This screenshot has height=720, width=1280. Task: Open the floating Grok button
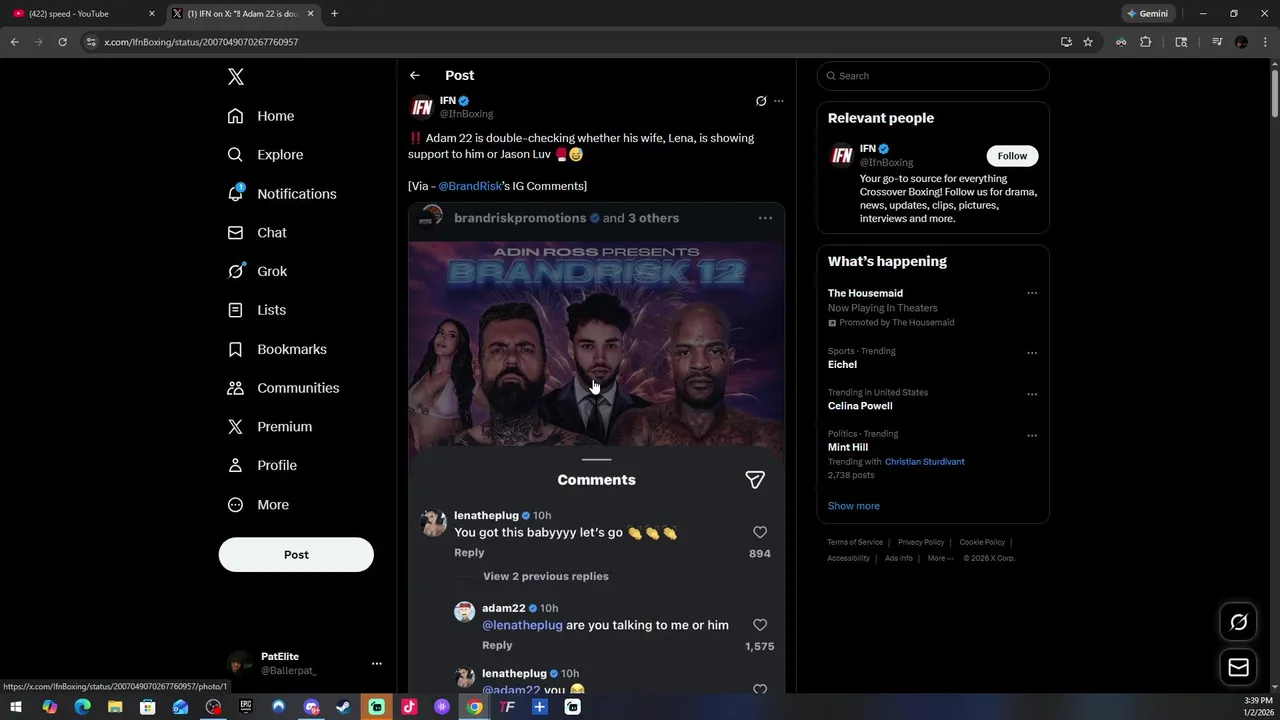point(1238,622)
